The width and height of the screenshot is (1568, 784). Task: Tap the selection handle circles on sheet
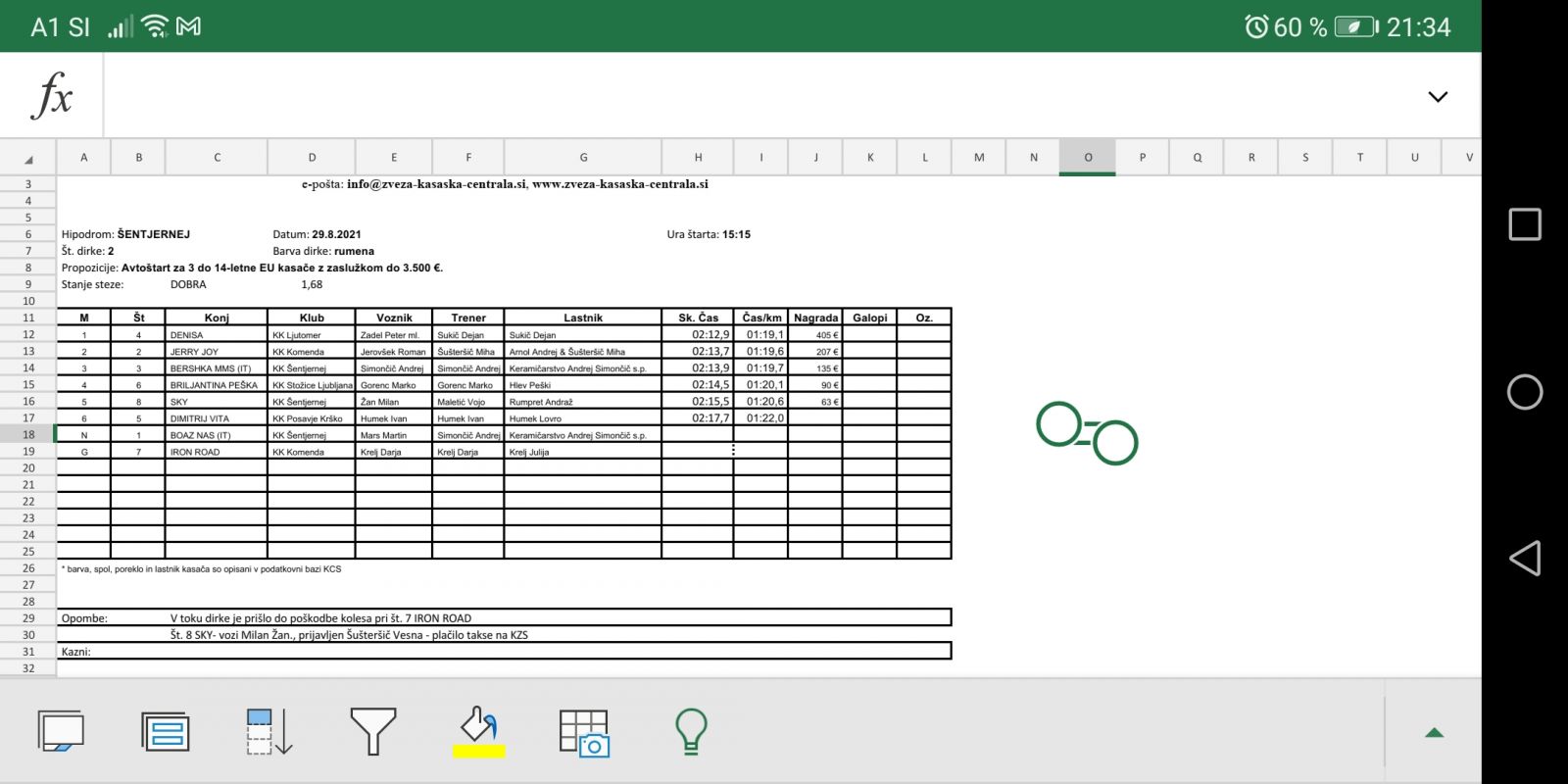pos(1087,432)
